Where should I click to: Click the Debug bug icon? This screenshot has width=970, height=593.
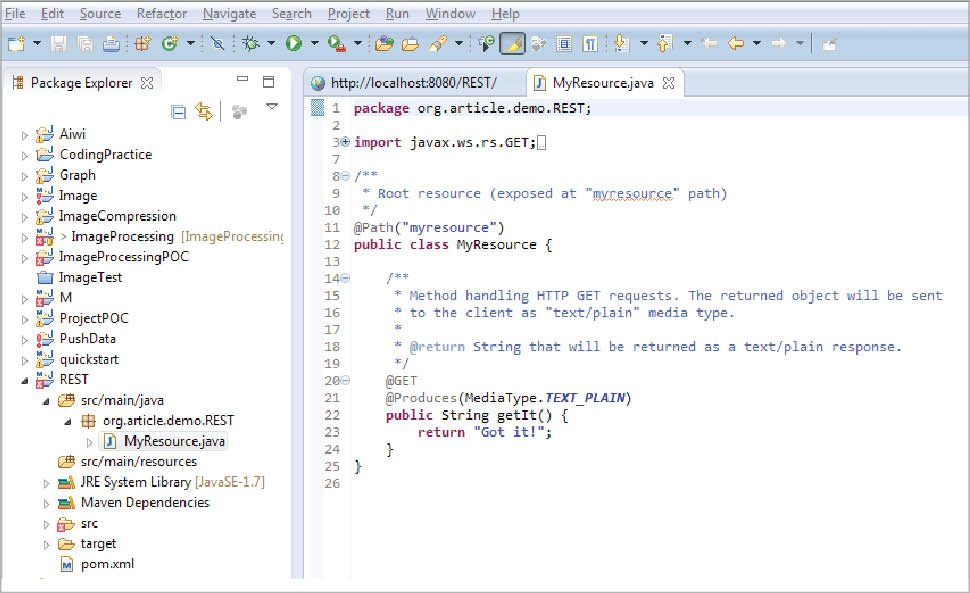(x=250, y=43)
